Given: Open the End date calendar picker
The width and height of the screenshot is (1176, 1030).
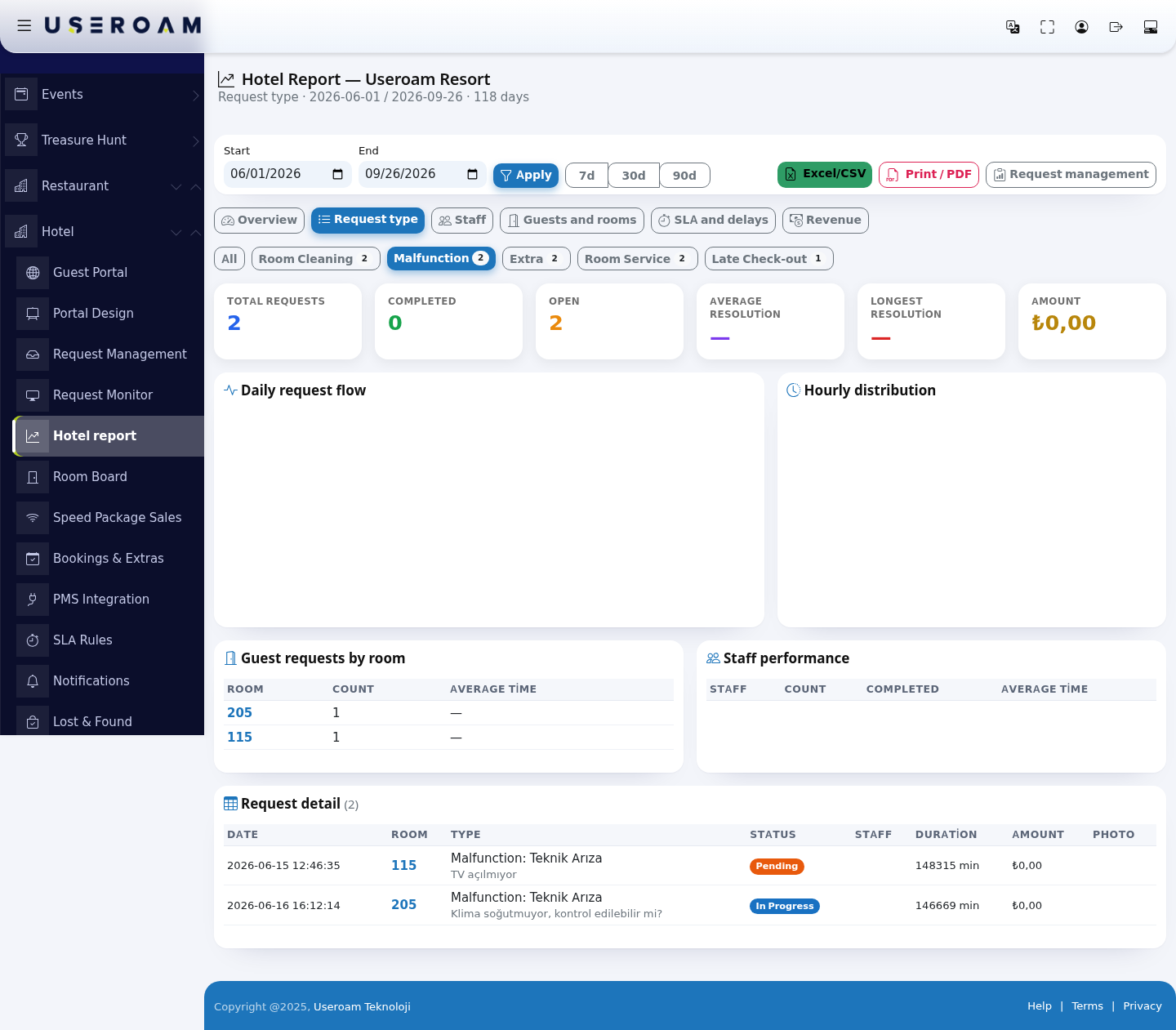Looking at the screenshot, I should coord(472,174).
